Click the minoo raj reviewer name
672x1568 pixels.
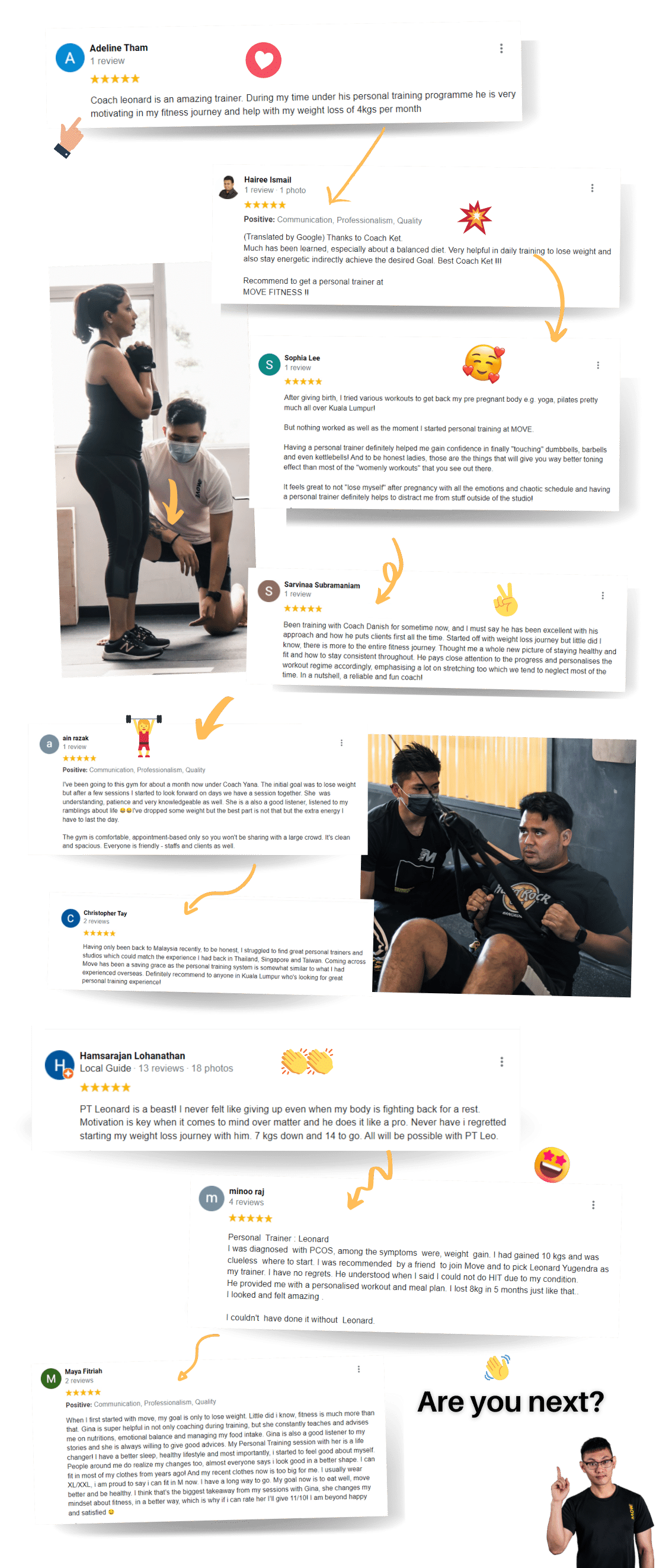[247, 1191]
